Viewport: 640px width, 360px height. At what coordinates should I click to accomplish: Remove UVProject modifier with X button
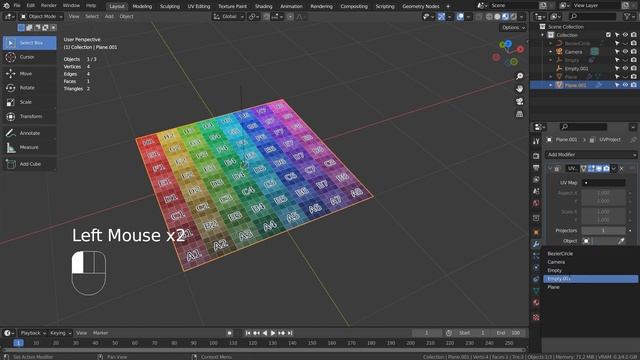click(x=622, y=169)
